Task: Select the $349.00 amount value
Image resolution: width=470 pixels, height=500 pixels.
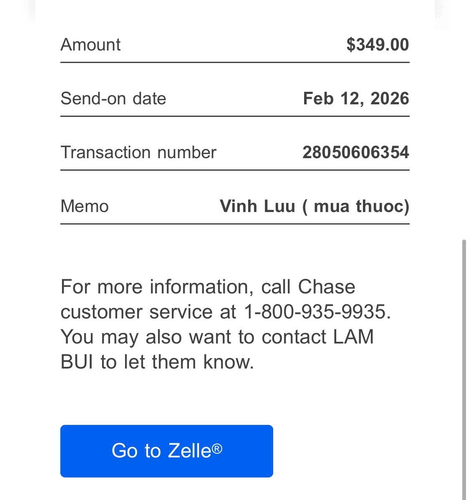Action: [378, 45]
